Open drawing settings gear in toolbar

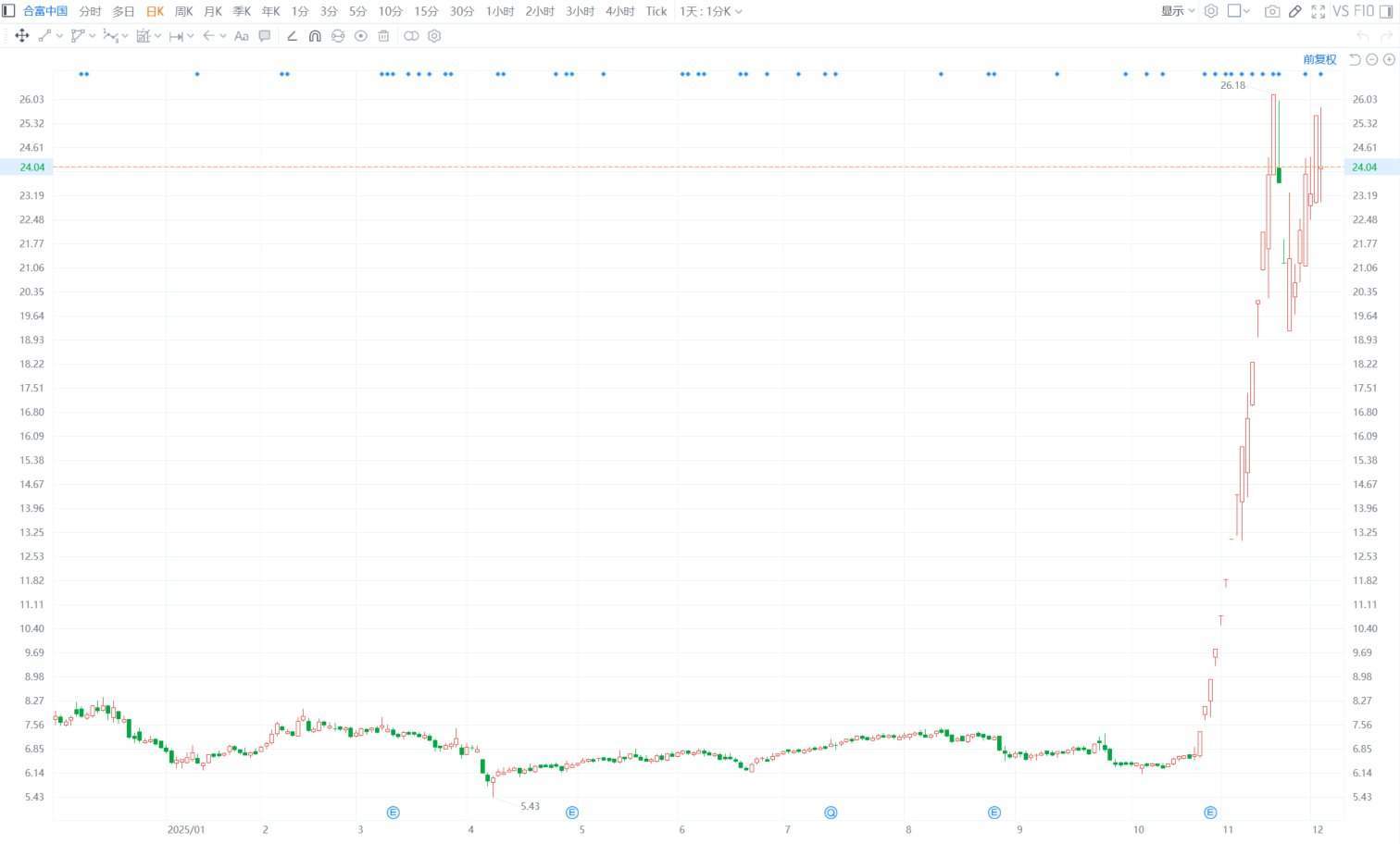pyautogui.click(x=434, y=36)
